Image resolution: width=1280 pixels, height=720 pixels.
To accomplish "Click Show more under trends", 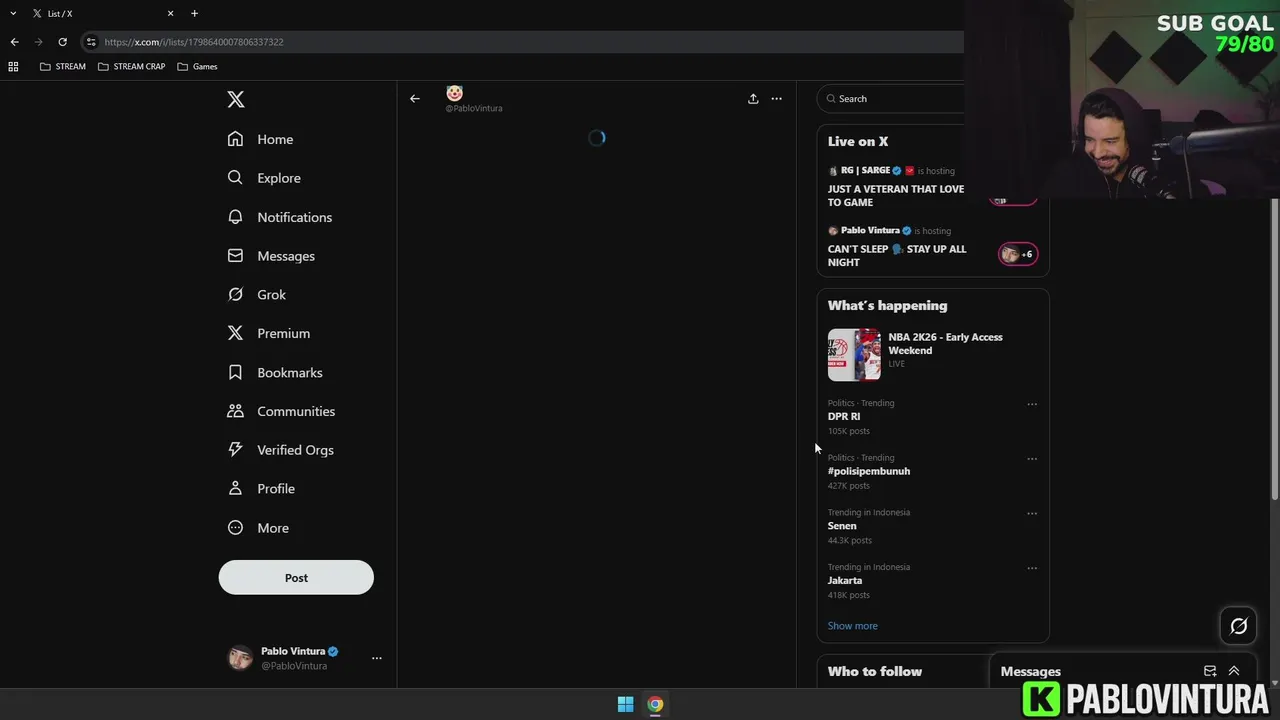I will click(x=853, y=626).
